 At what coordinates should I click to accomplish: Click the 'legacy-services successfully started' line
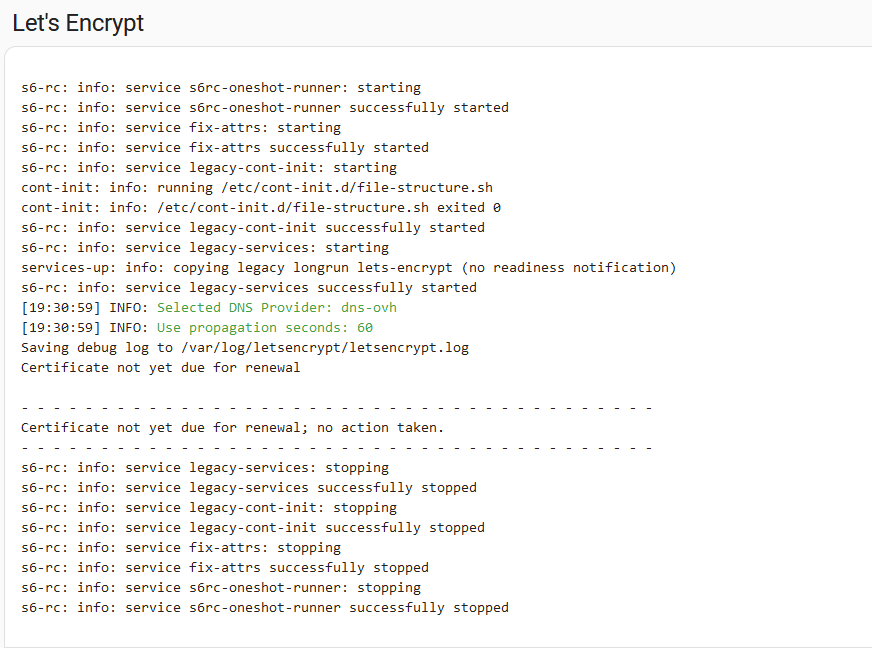[x=249, y=288]
